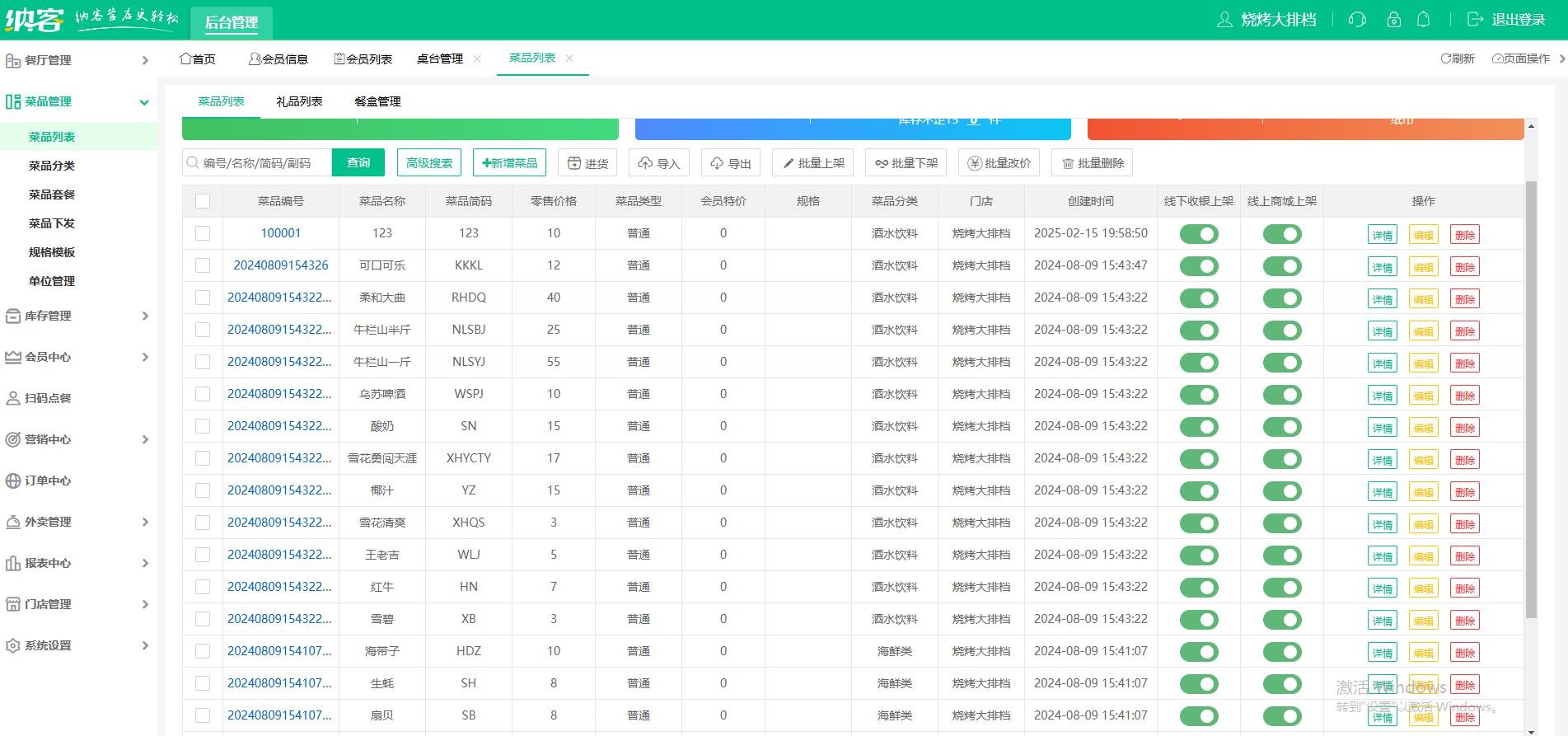Screen dimensions: 1568x736
Task: Open dish link 20240809154326
Action: (x=281, y=265)
